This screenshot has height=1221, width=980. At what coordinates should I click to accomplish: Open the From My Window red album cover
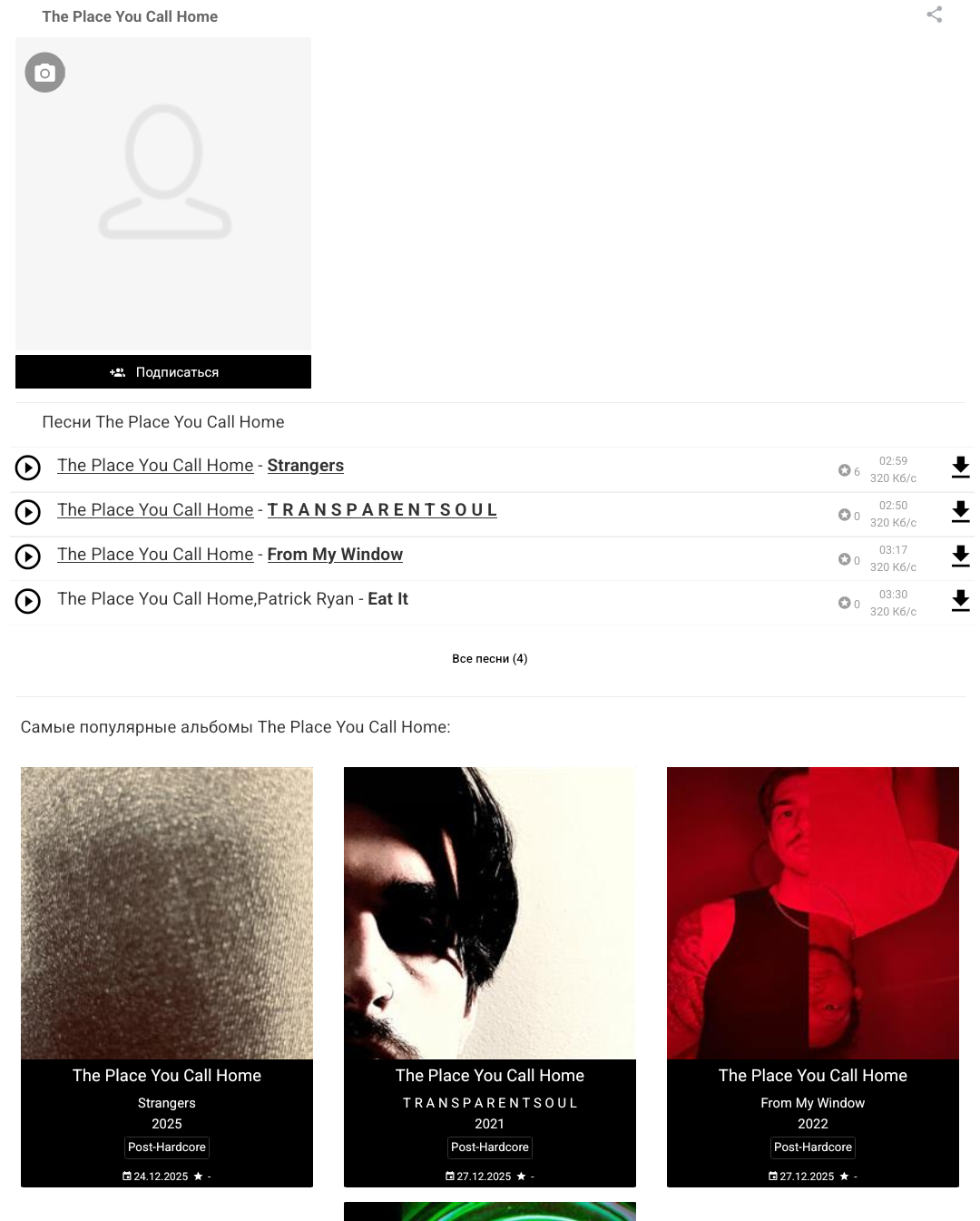click(813, 913)
